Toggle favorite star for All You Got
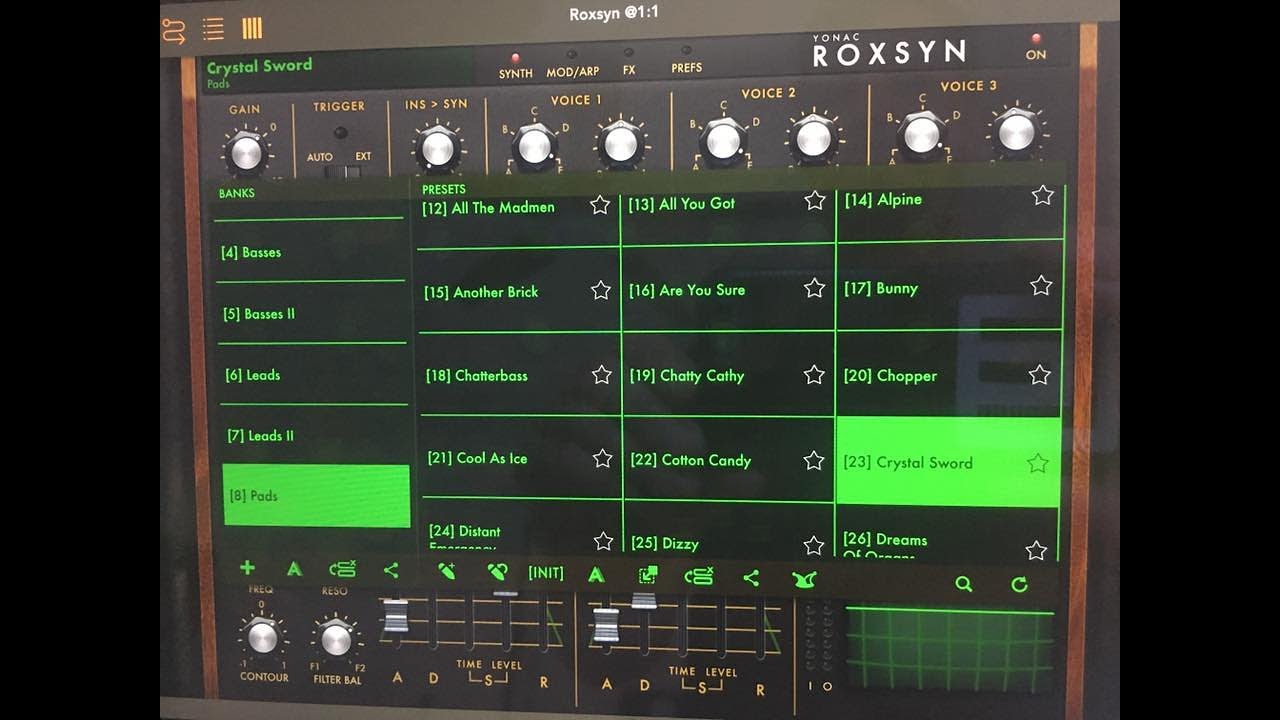This screenshot has height=720, width=1280. (x=815, y=201)
